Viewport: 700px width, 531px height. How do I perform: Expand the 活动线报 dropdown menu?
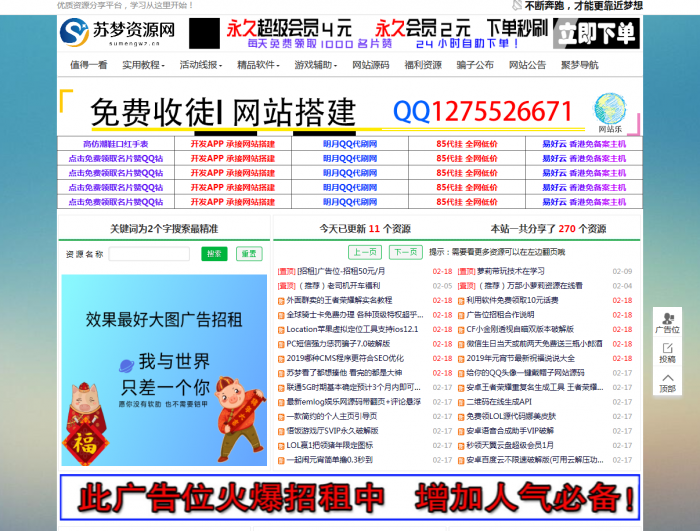point(200,65)
